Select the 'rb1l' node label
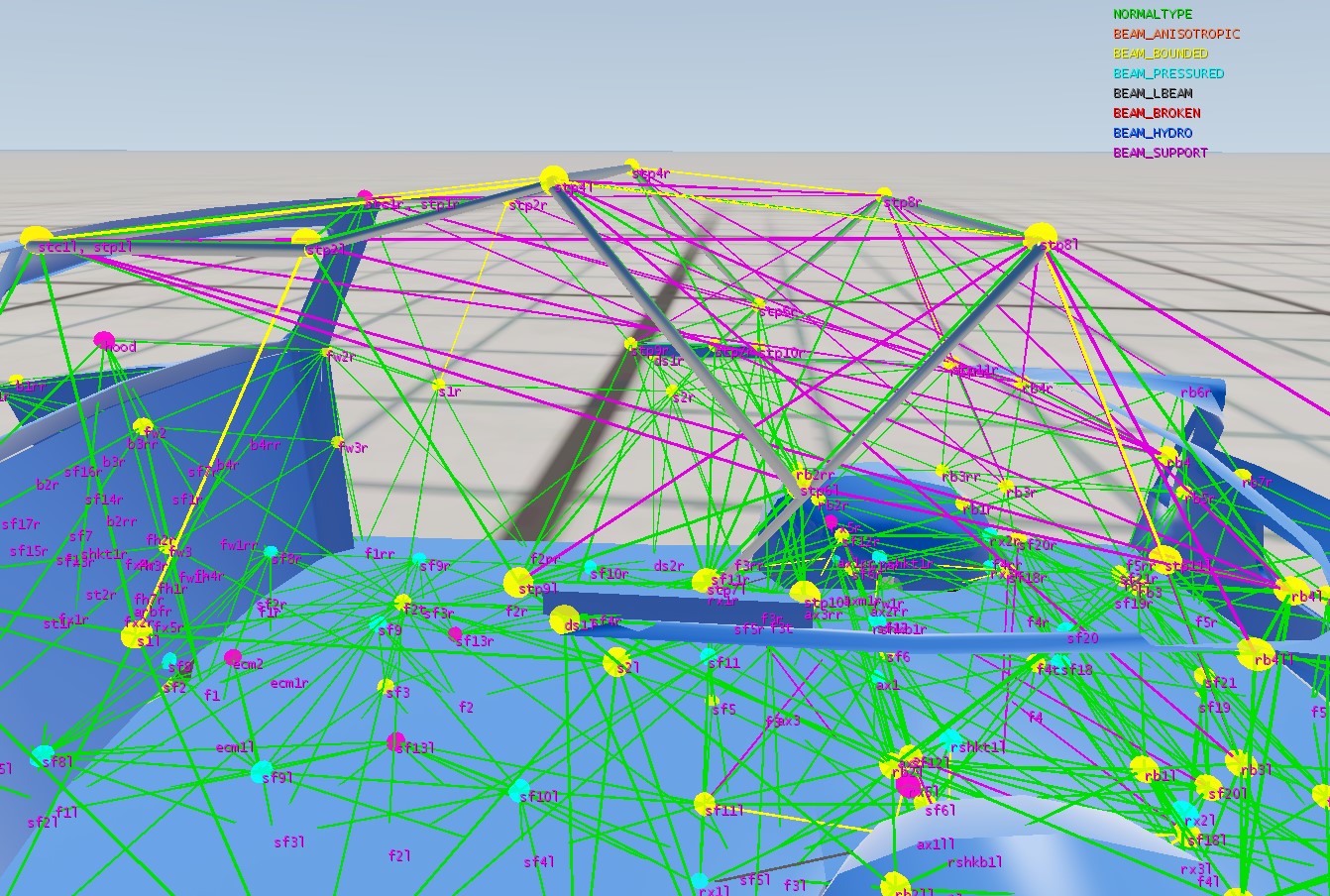 [1160, 776]
